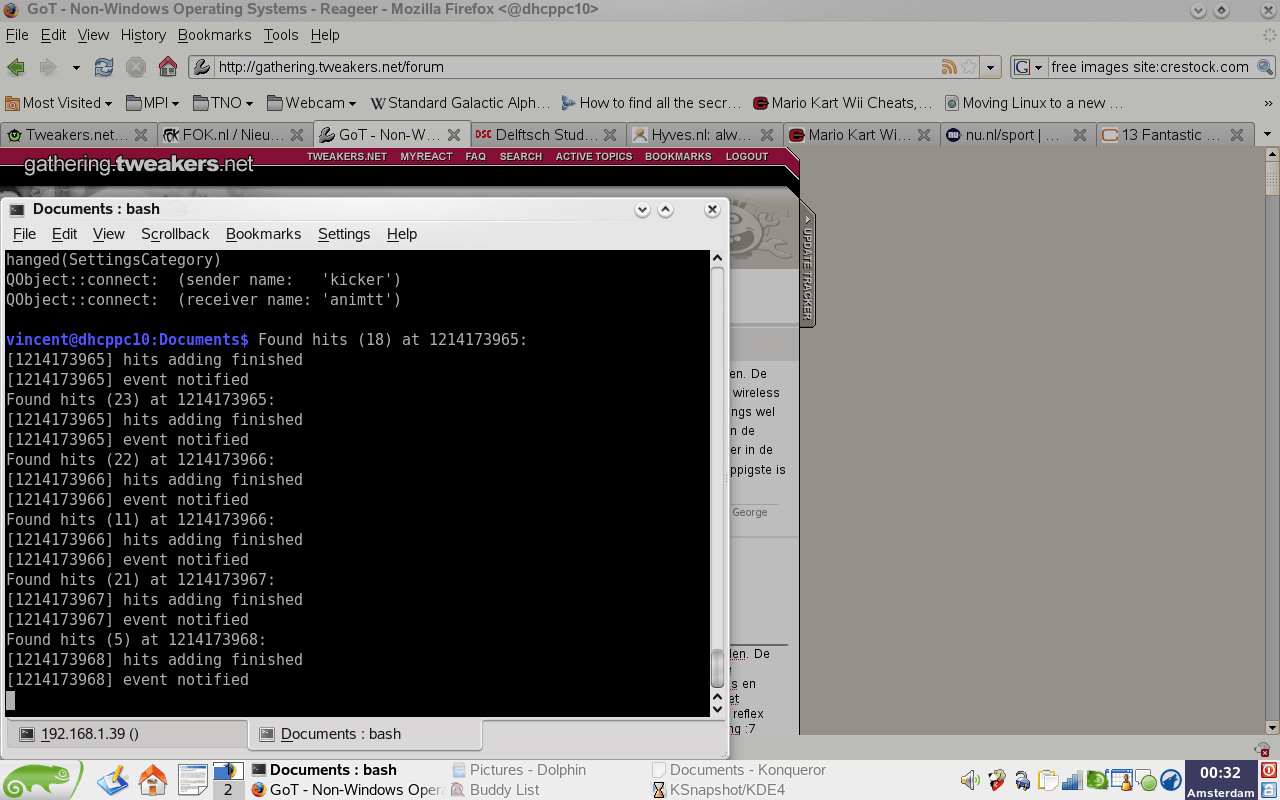The width and height of the screenshot is (1280, 800).
Task: Go back in Firefox
Action: coord(16,67)
